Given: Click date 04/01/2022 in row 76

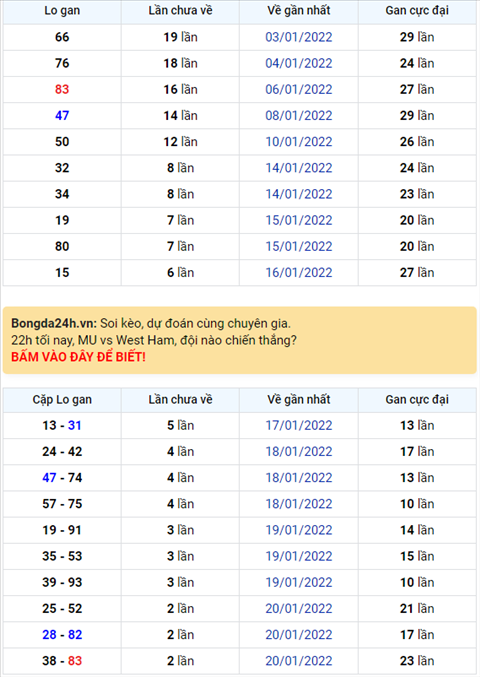Looking at the screenshot, I should coord(299,63).
